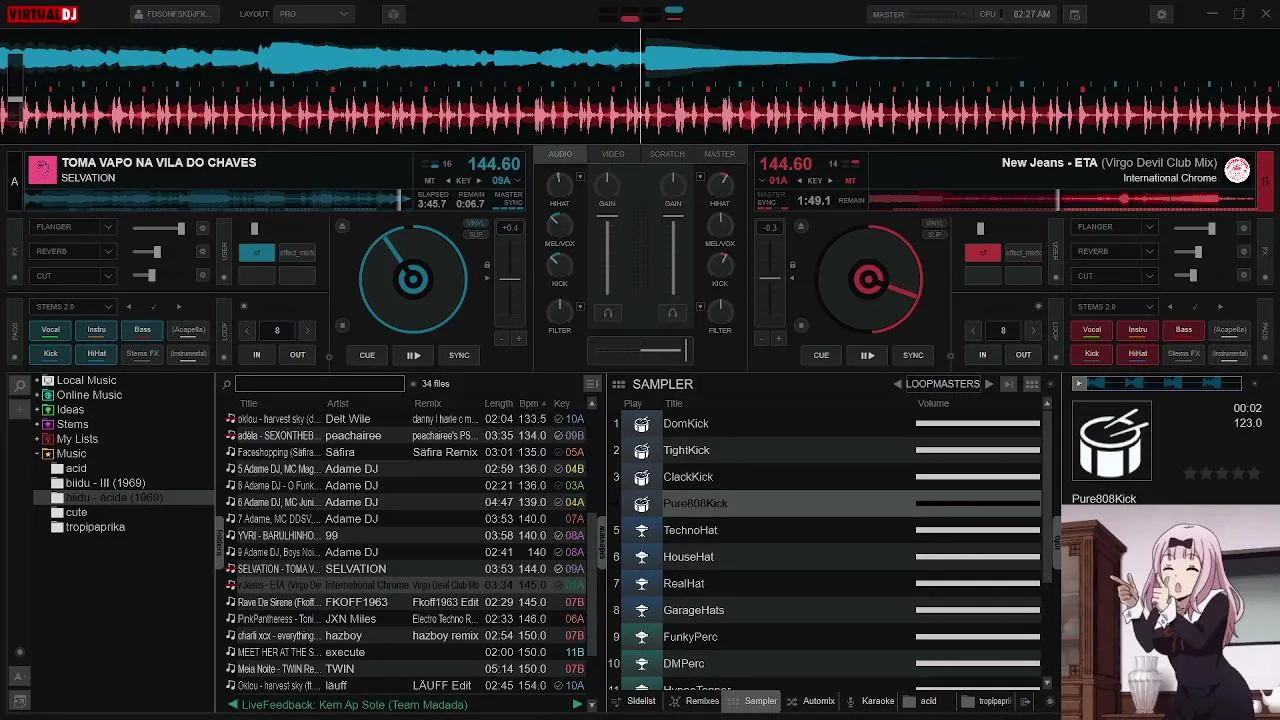Open the STEMS 2.0 pads dropdown on right deck
1280x720 pixels.
(1115, 307)
